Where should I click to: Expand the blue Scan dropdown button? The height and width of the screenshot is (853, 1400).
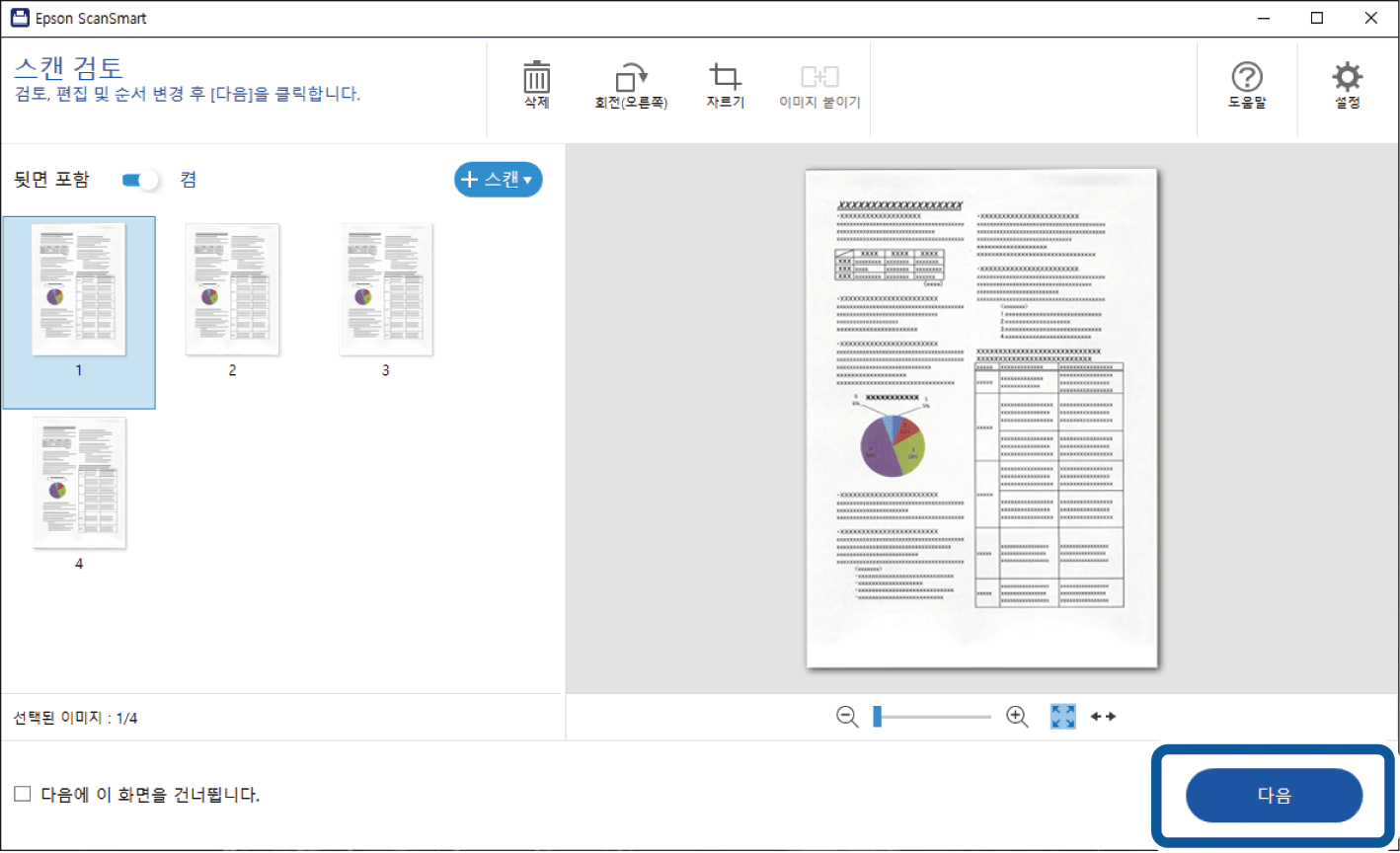point(498,180)
